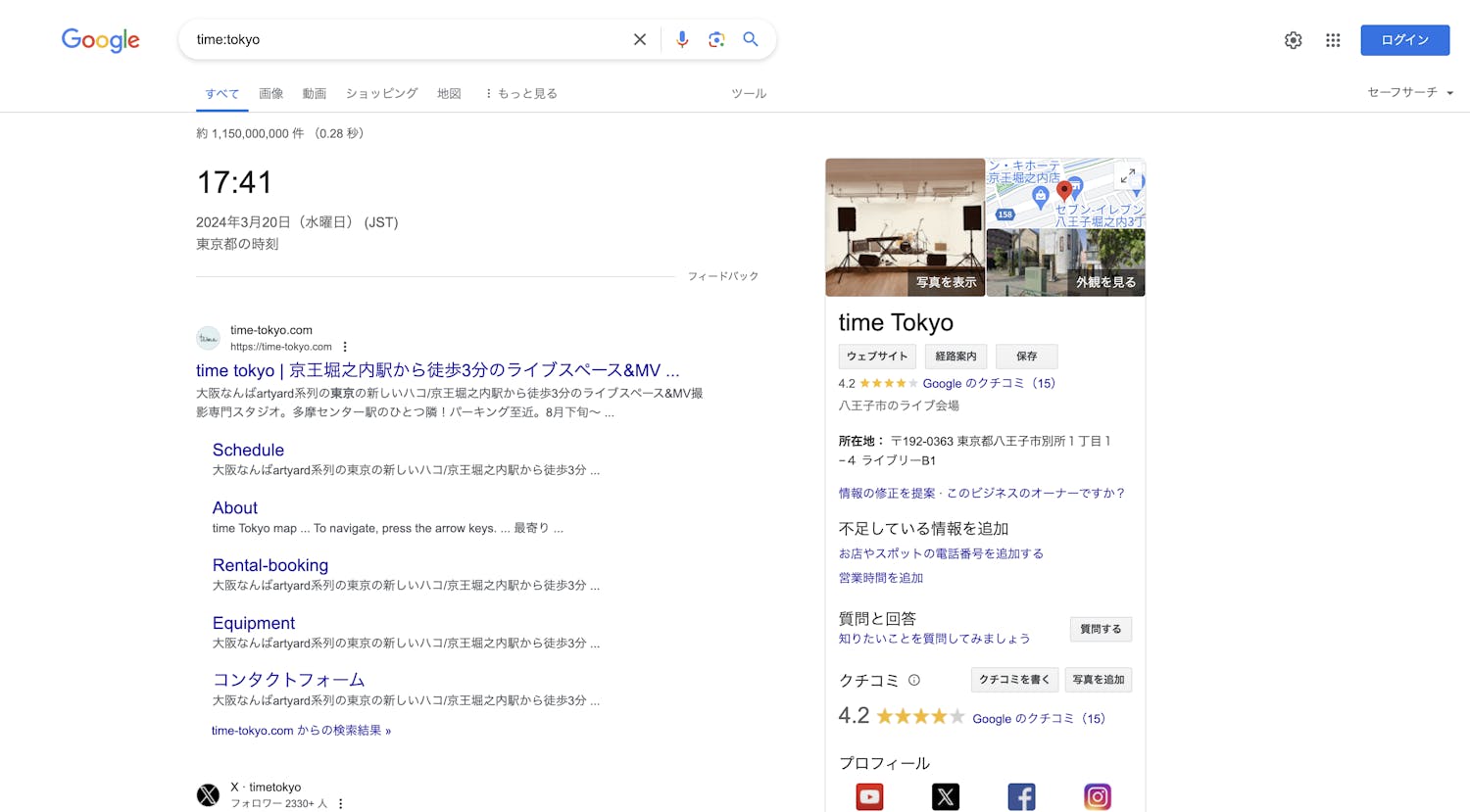Image resolution: width=1470 pixels, height=812 pixels.
Task: Switch to the 動画 tab
Action: (315, 93)
